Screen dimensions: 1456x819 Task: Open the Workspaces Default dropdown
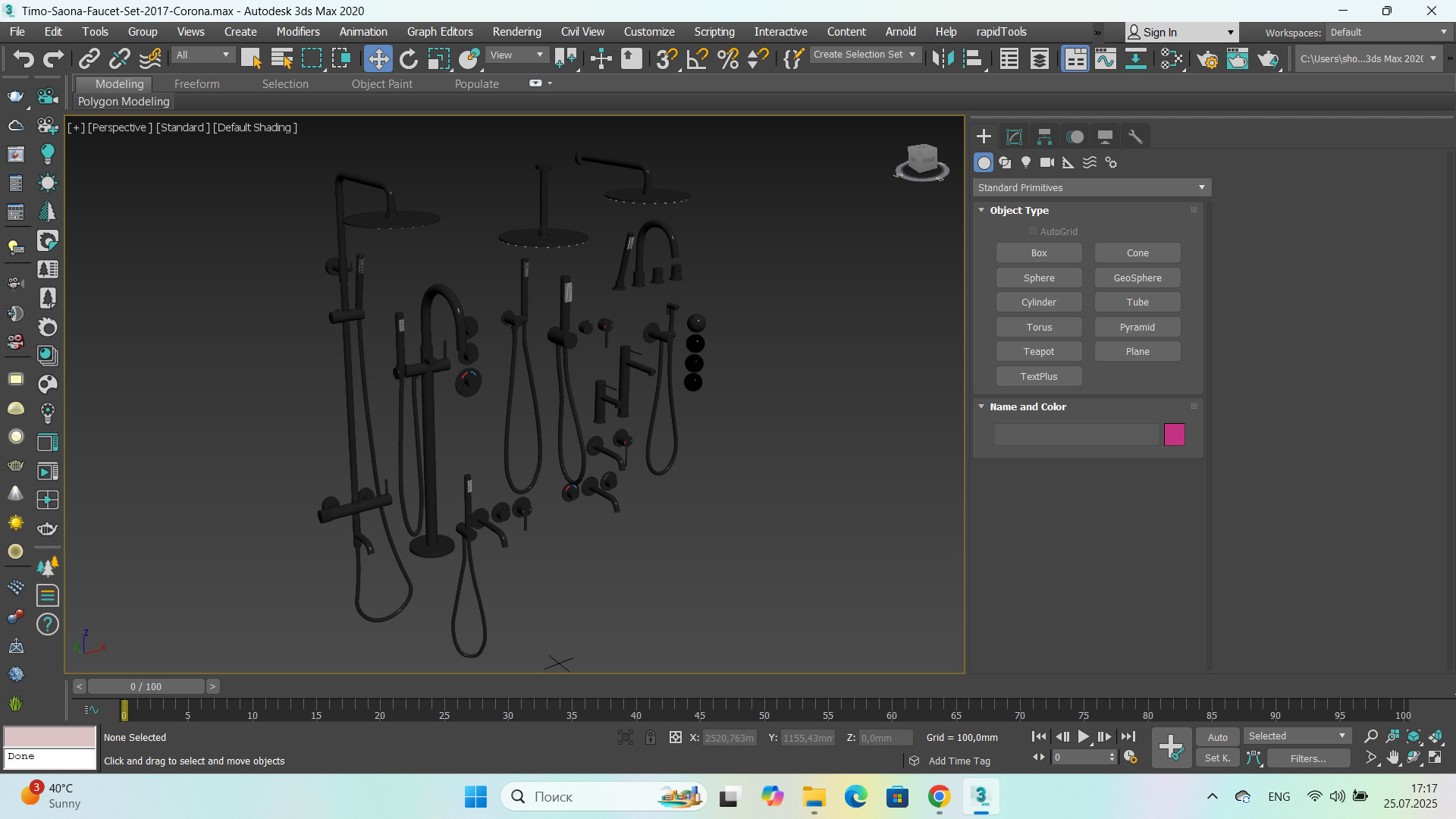point(1388,32)
